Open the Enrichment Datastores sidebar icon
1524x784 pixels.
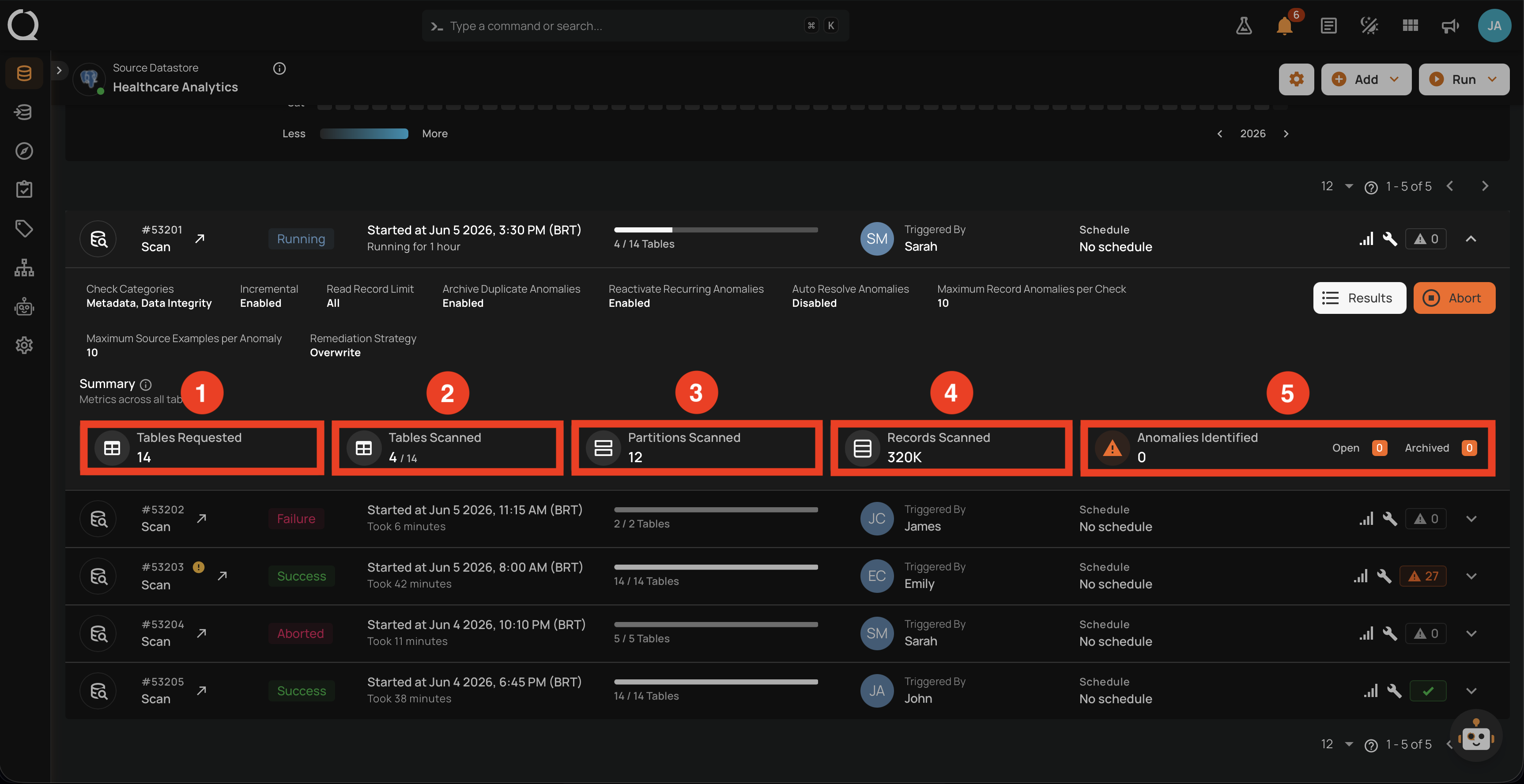tap(24, 112)
